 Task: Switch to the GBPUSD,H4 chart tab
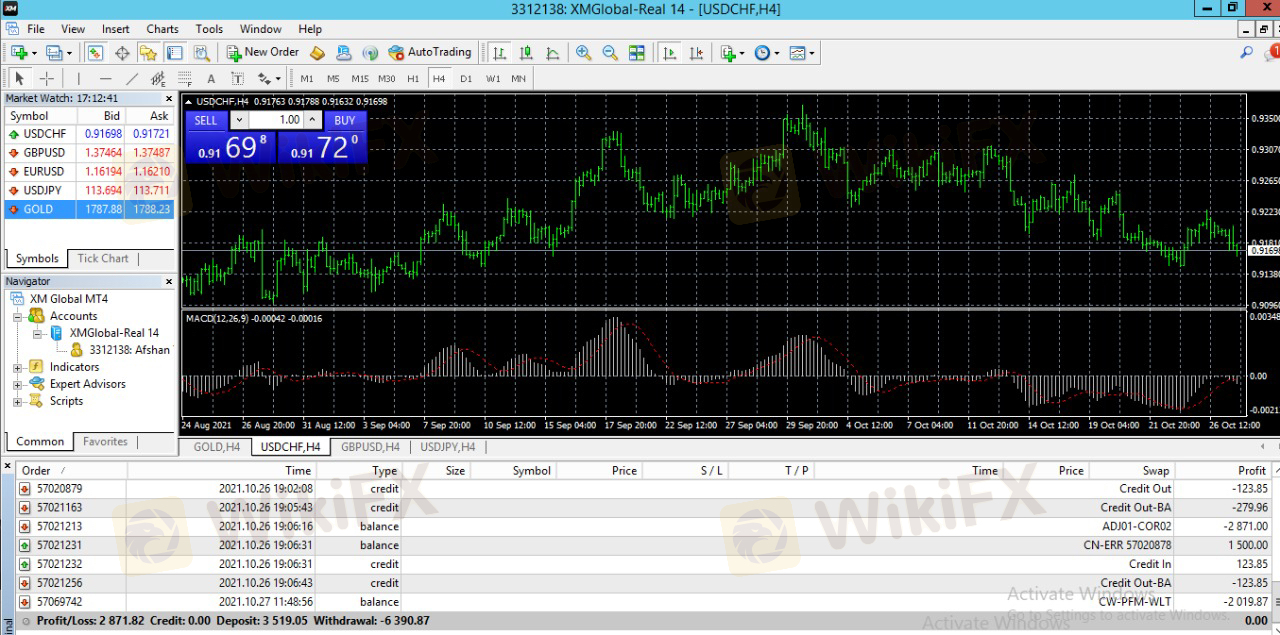tap(370, 447)
